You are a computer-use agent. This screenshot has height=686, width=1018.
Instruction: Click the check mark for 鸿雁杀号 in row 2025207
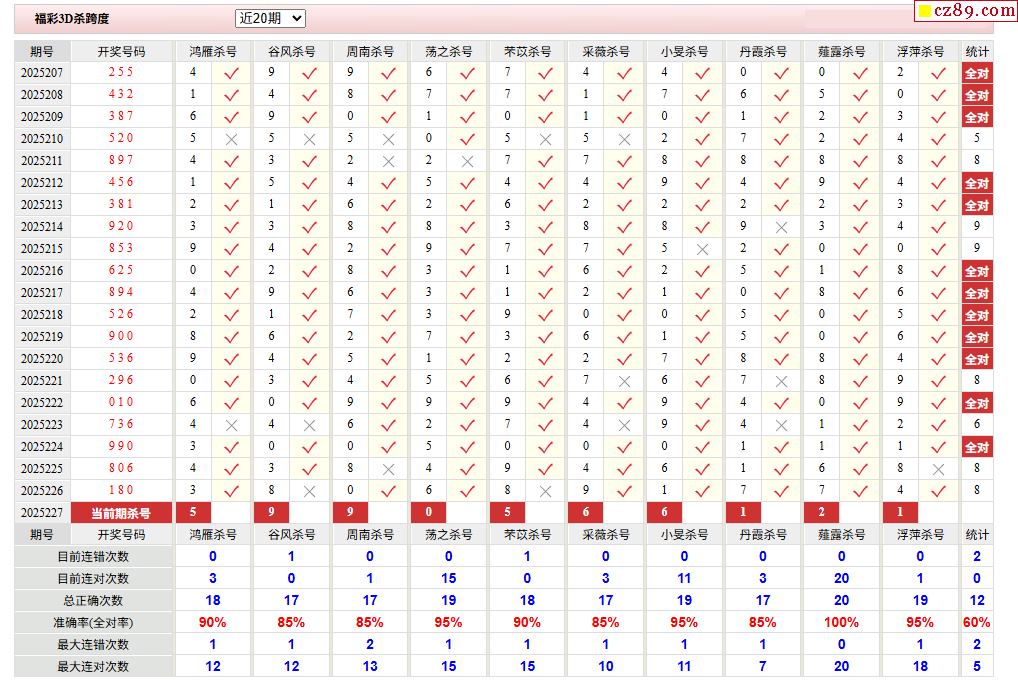tap(231, 73)
